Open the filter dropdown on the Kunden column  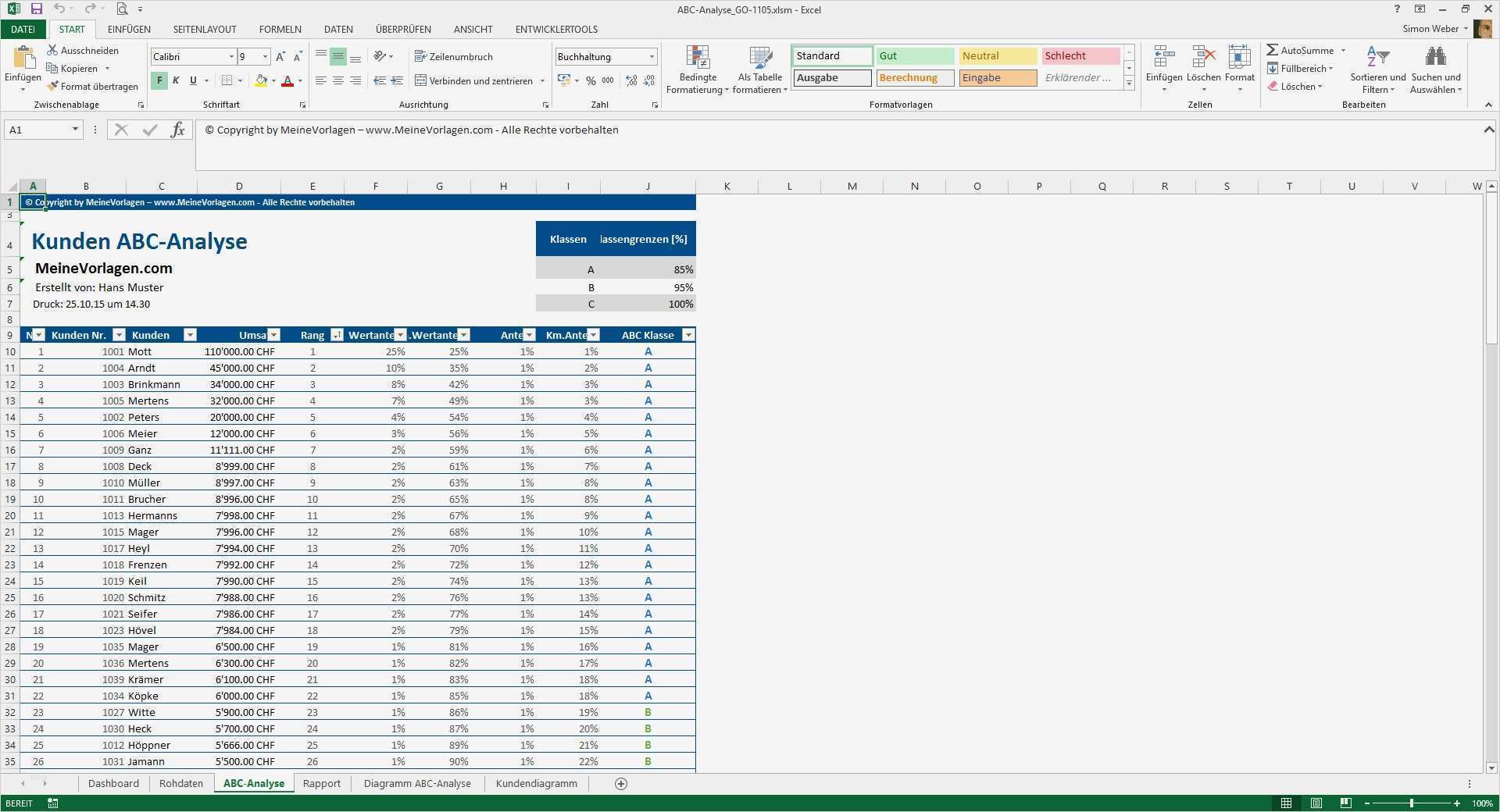click(190, 335)
